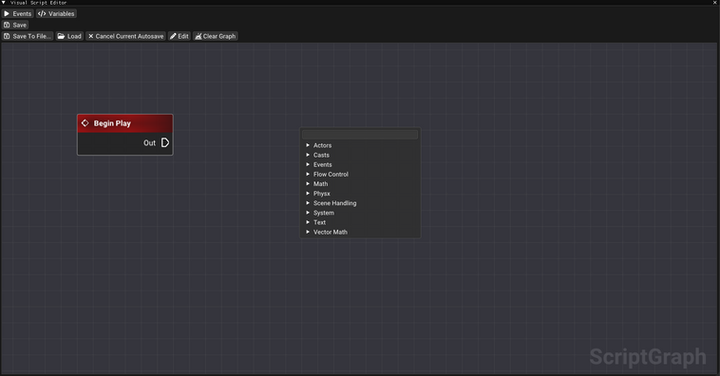Select Vector Math in node menu
The image size is (720, 376).
(330, 232)
